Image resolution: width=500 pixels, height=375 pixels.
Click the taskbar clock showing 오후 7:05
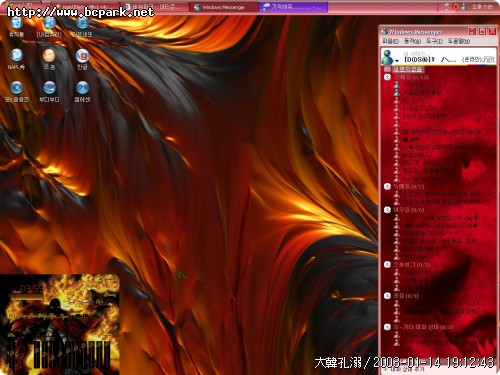(482, 7)
